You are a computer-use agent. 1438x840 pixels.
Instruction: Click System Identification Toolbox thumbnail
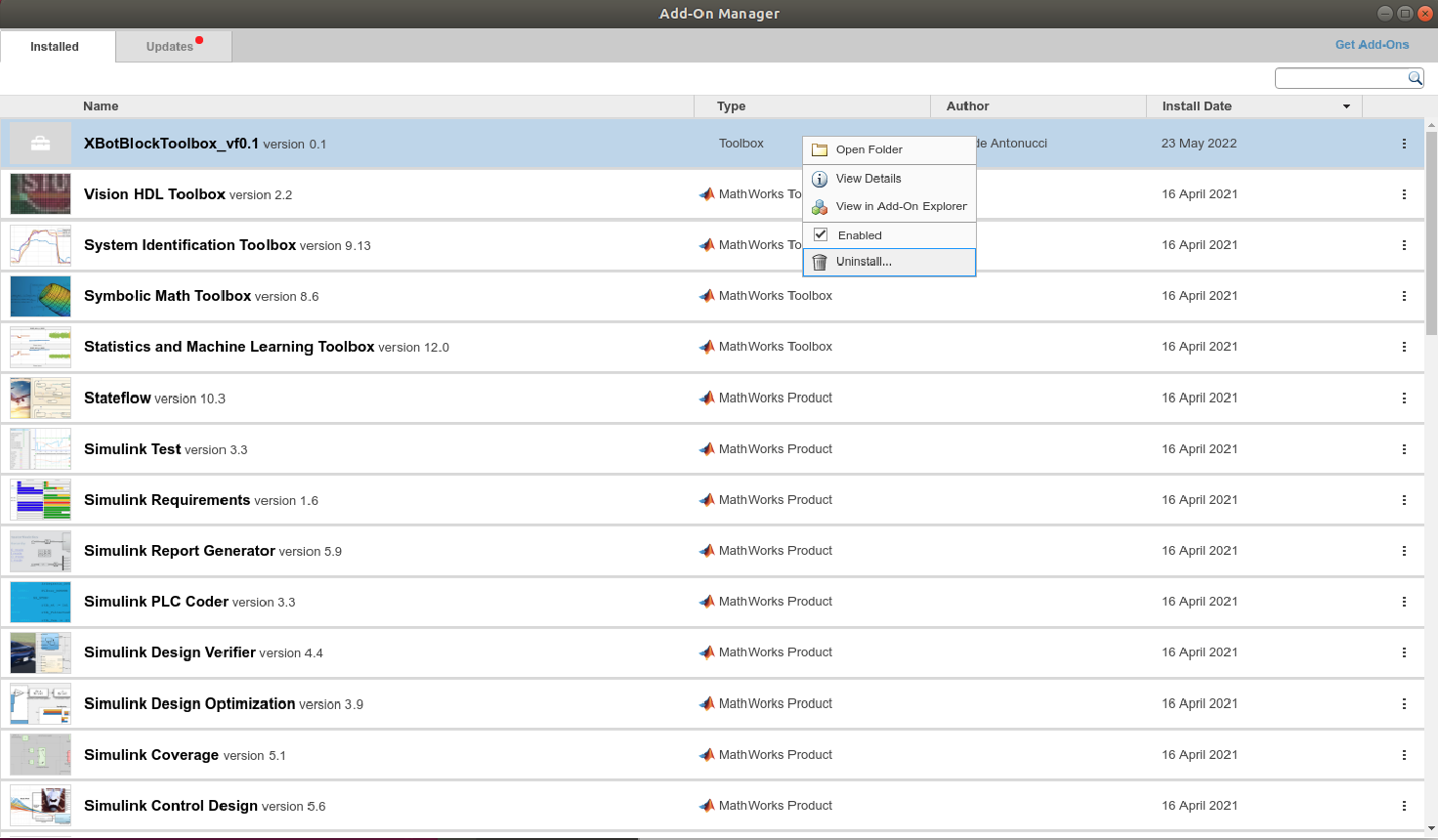[40, 245]
